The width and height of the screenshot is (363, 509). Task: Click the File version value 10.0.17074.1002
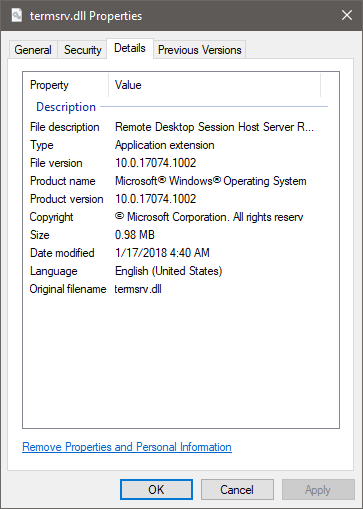click(156, 163)
